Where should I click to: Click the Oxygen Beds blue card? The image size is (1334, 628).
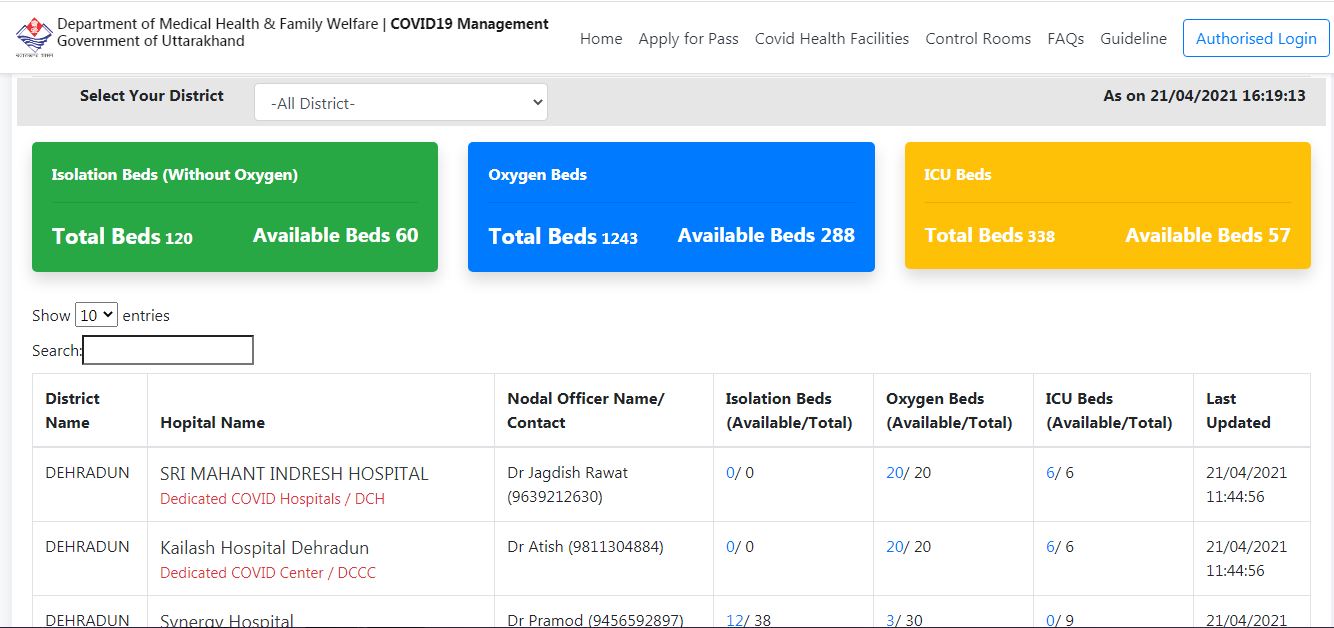(x=671, y=207)
